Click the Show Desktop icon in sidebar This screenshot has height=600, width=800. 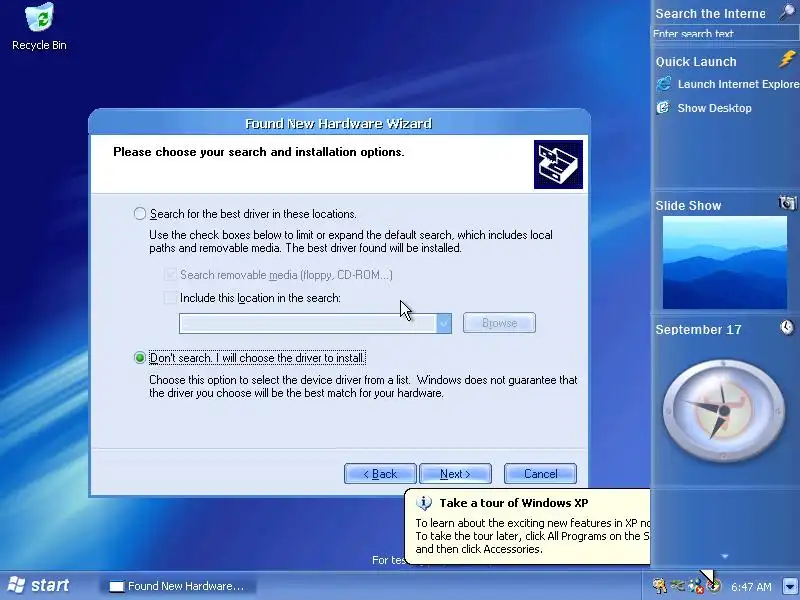(663, 108)
